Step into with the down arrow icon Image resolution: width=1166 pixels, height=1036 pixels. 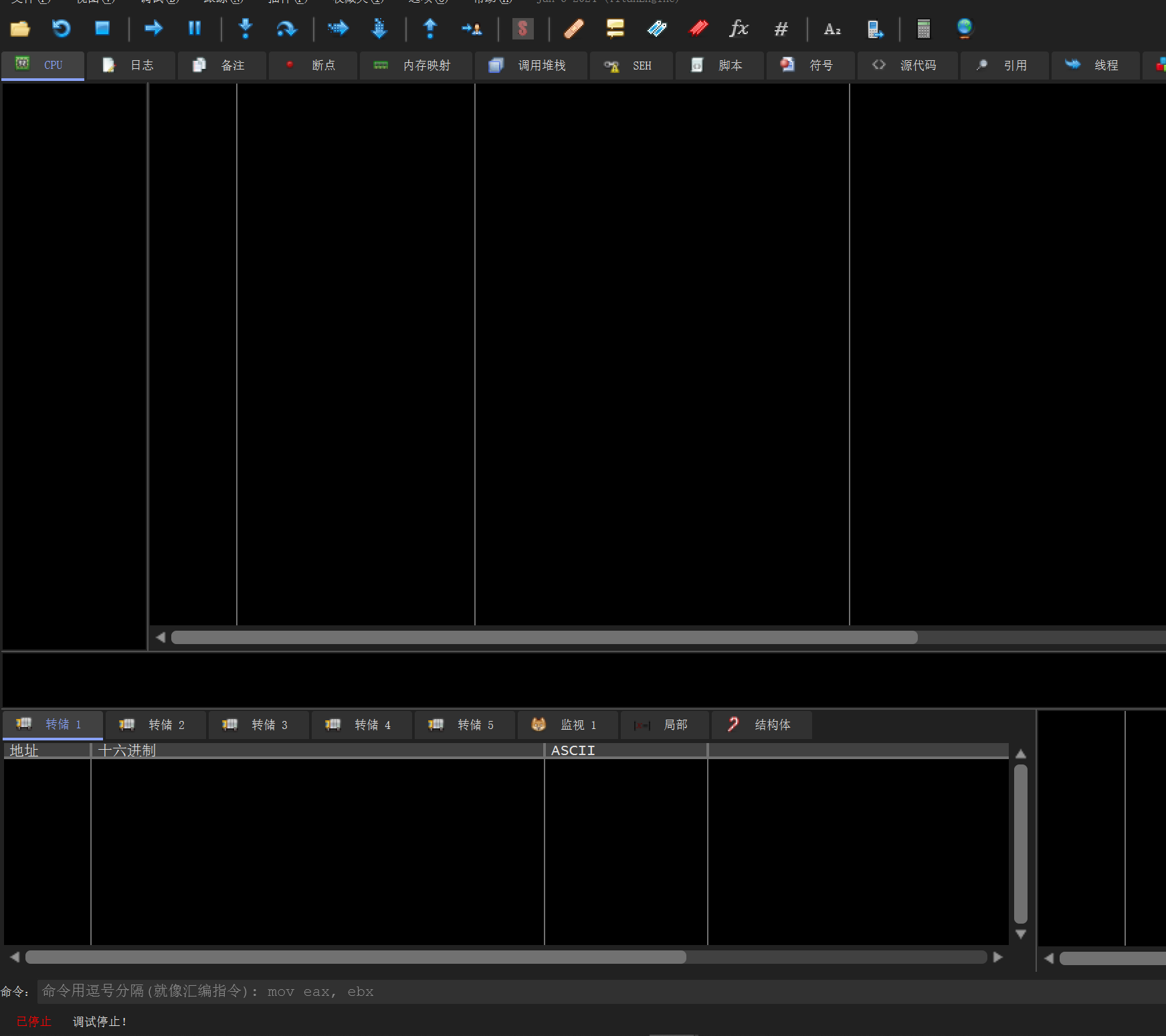pos(246,28)
